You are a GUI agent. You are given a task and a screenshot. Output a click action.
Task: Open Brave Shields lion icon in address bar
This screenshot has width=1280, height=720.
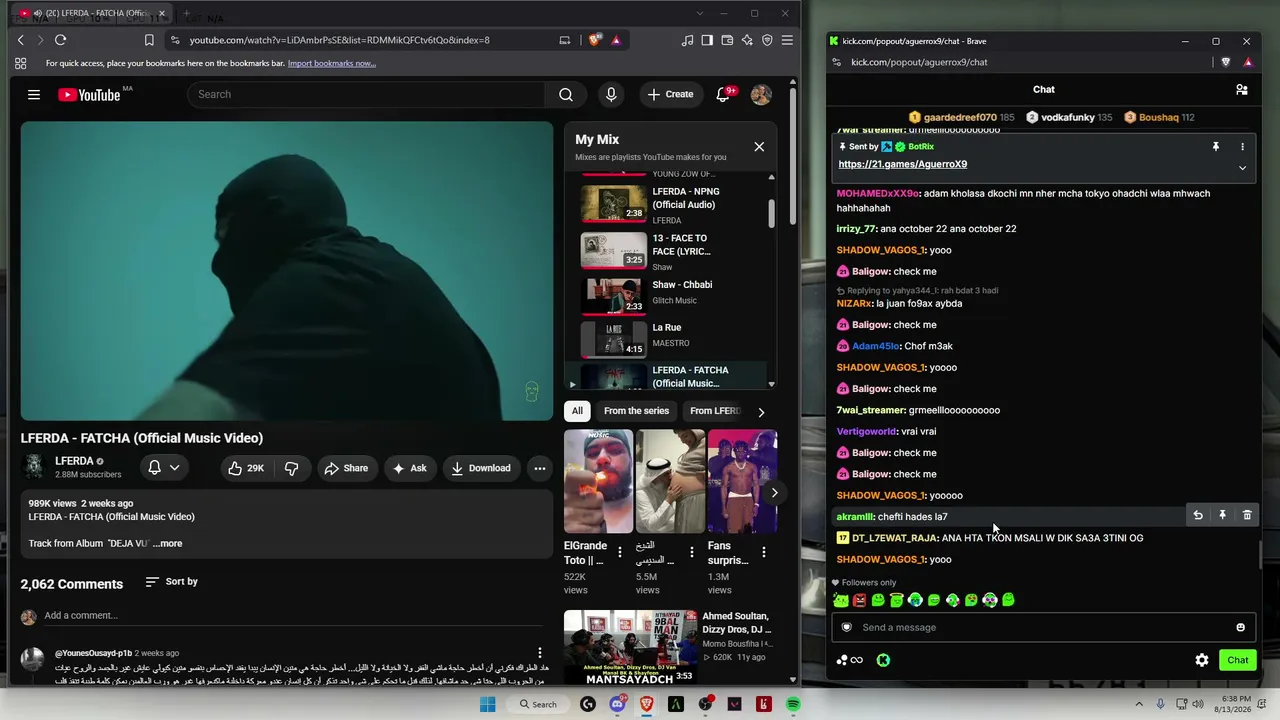595,40
